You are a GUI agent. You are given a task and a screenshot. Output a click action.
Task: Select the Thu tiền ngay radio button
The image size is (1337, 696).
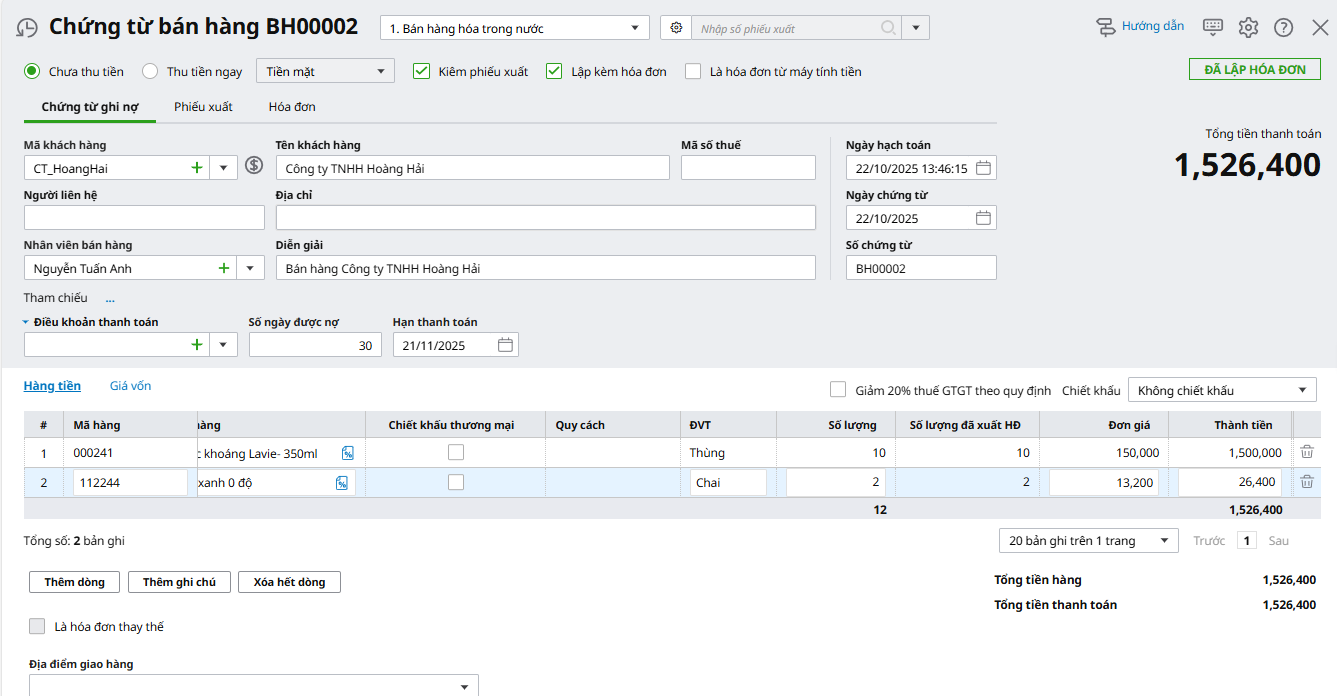click(x=150, y=71)
